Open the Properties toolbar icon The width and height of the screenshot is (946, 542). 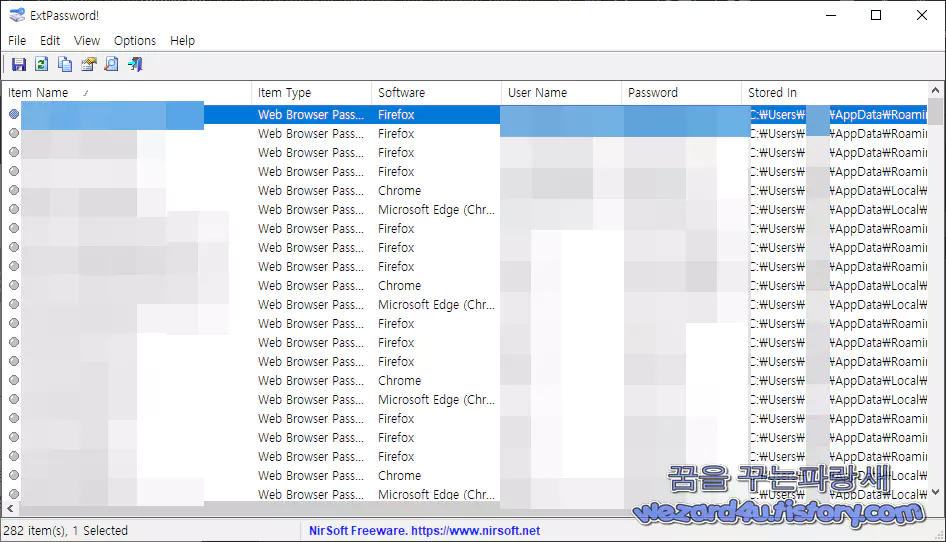[x=89, y=64]
